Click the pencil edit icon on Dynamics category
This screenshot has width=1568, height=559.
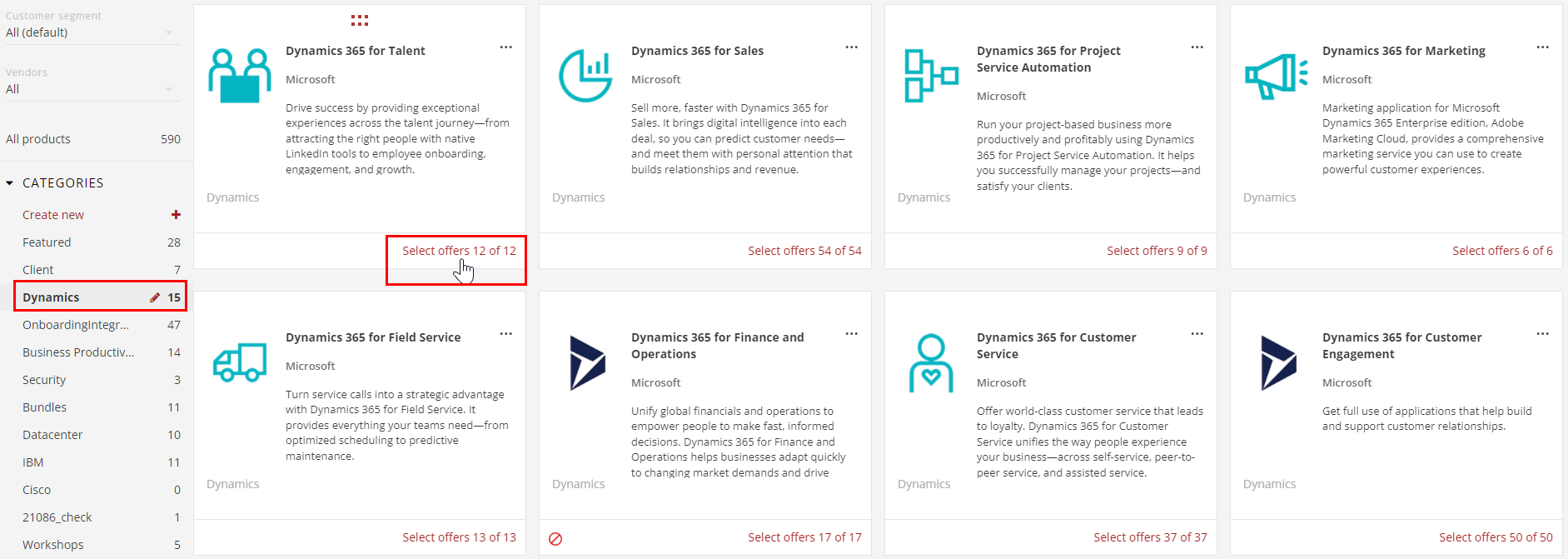point(155,297)
